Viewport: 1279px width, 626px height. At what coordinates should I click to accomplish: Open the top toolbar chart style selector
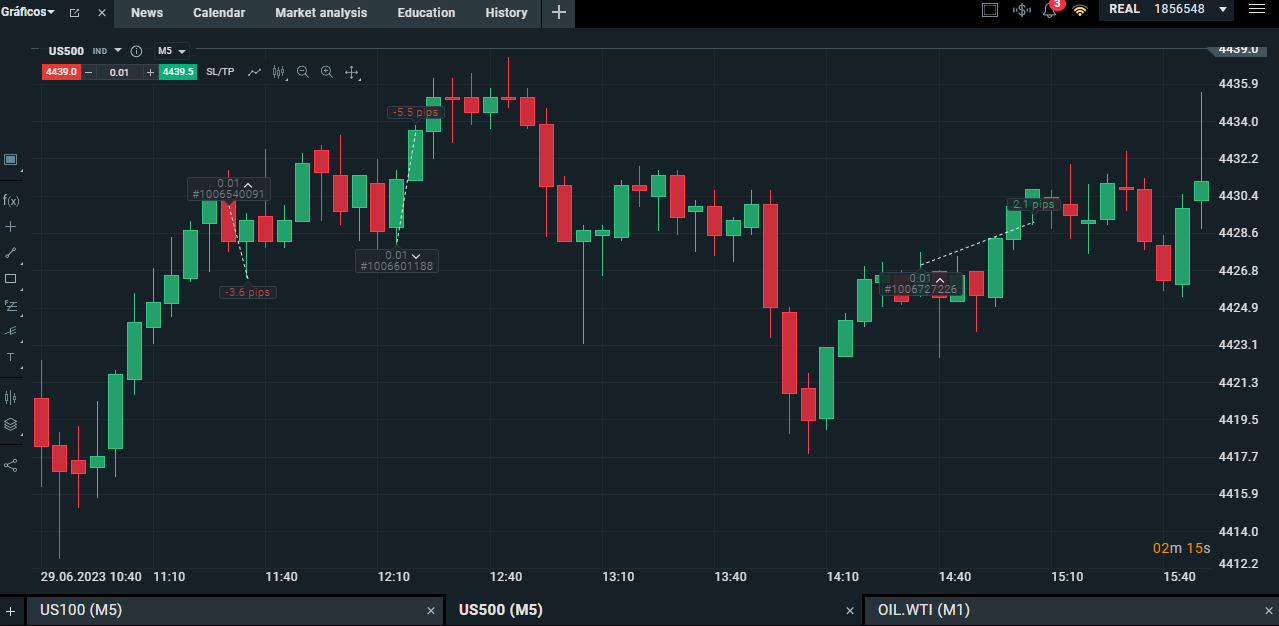tap(279, 72)
